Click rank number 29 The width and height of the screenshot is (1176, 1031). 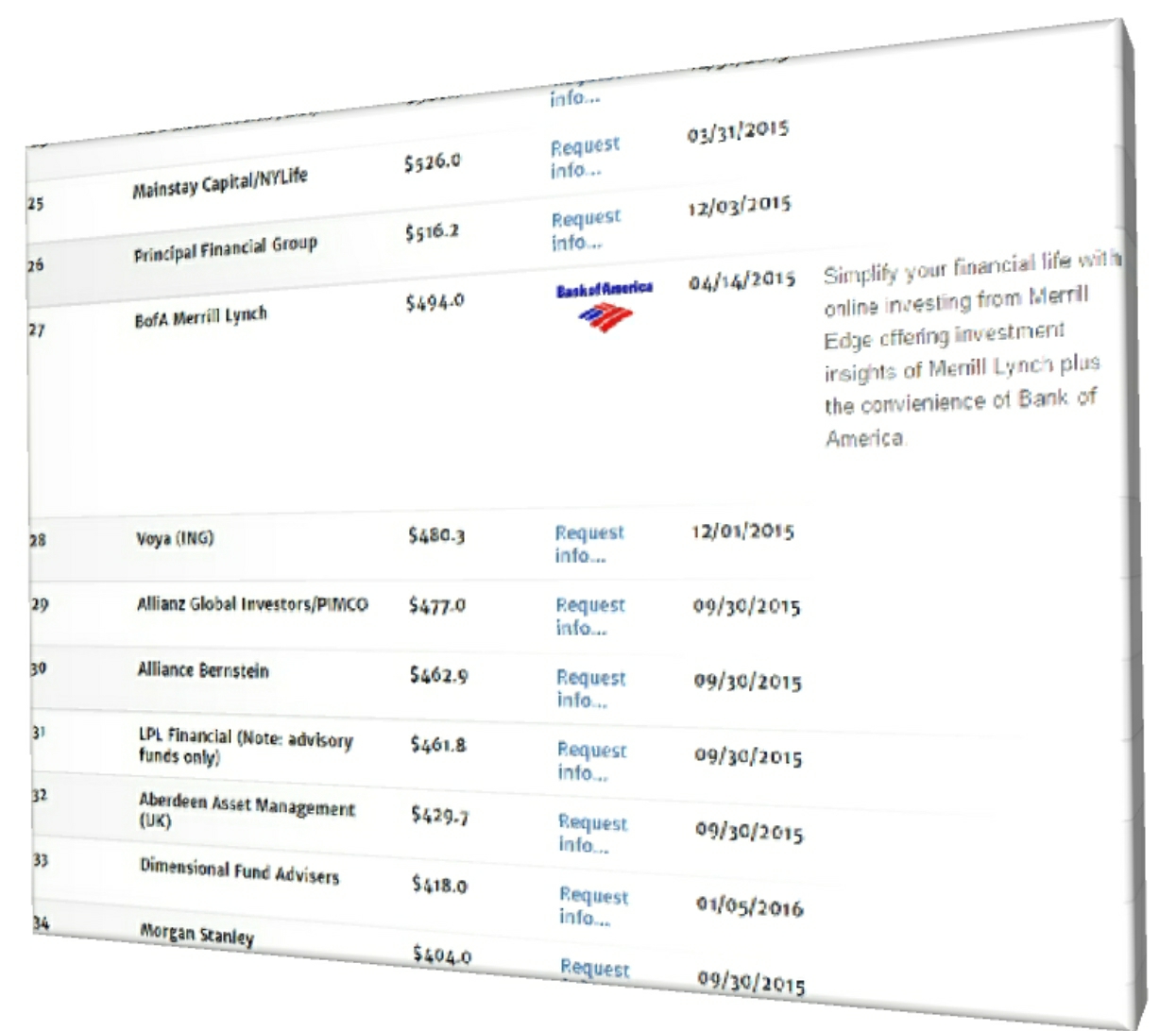click(x=40, y=604)
